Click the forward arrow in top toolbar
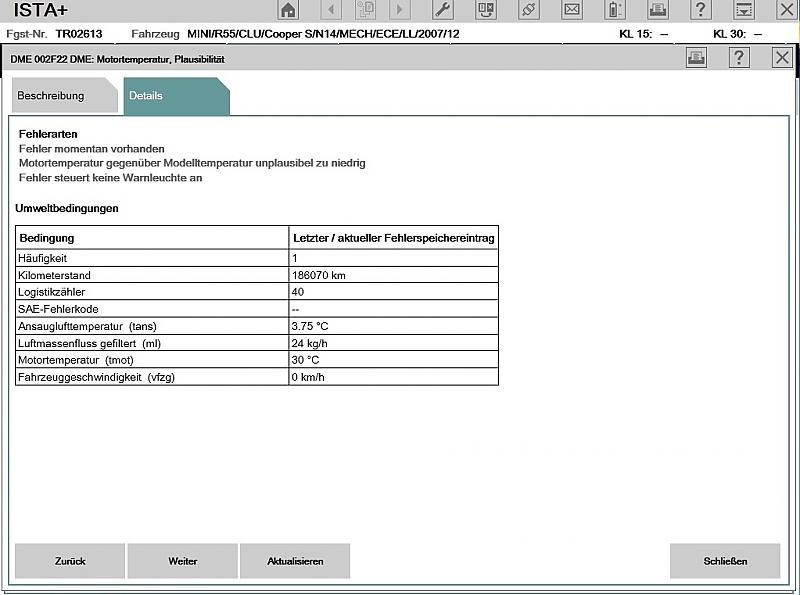This screenshot has width=800, height=595. point(400,11)
